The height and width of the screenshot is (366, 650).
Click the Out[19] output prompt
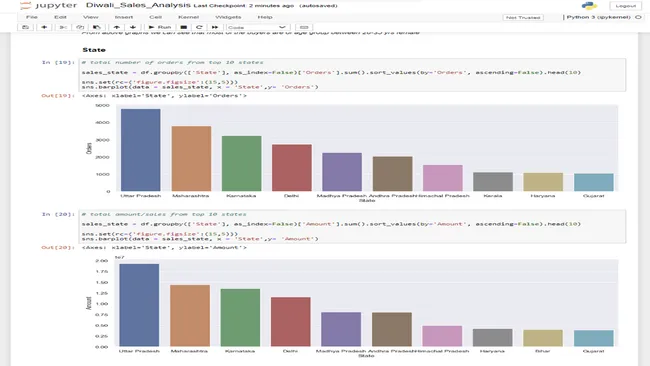(58, 96)
